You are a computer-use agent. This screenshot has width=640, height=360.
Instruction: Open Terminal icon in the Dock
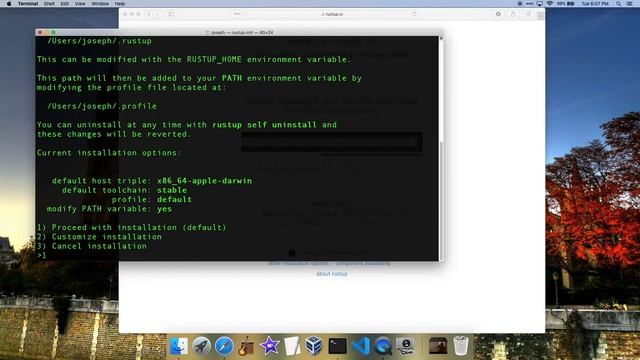click(338, 346)
